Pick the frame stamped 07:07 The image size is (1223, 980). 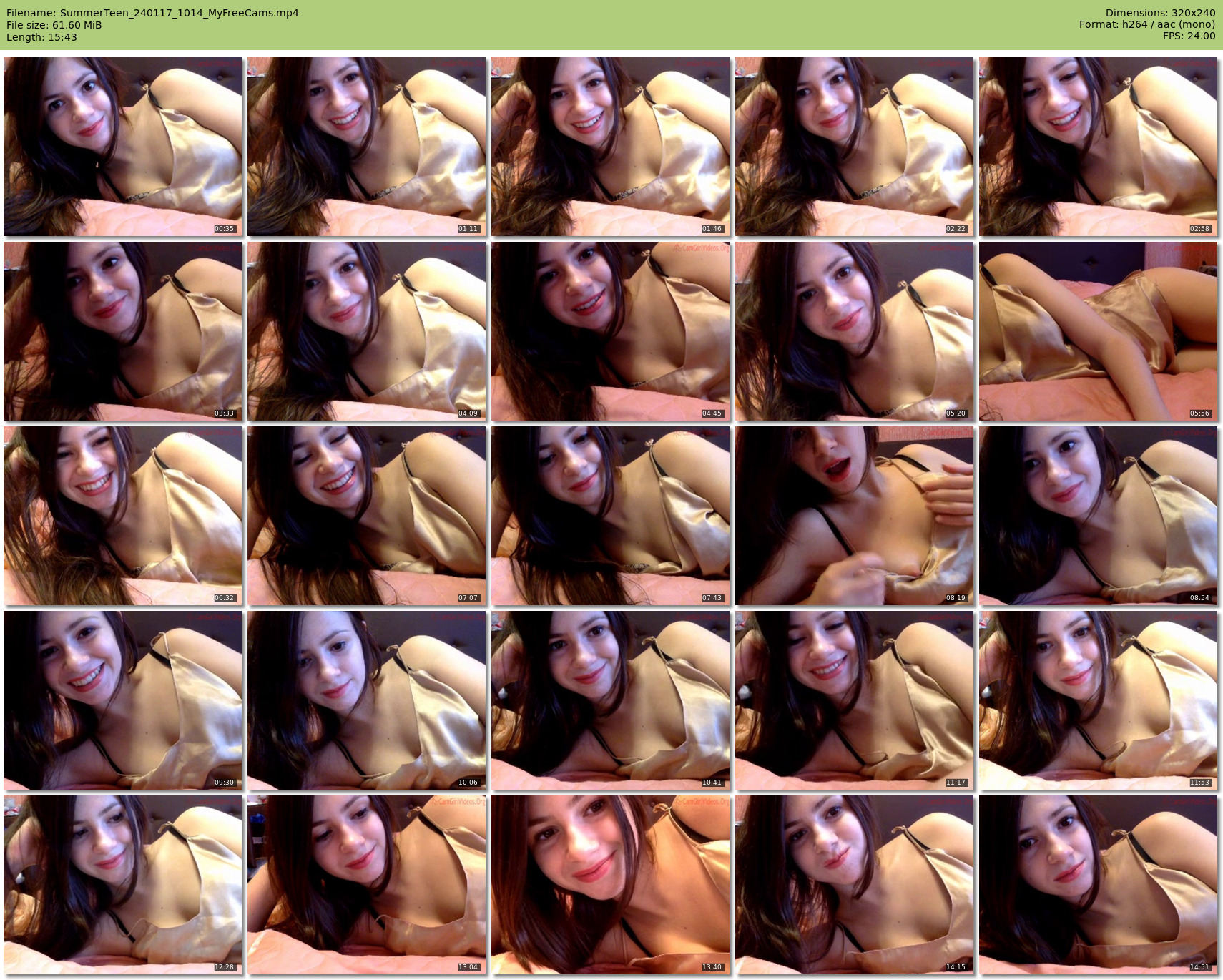tap(367, 516)
